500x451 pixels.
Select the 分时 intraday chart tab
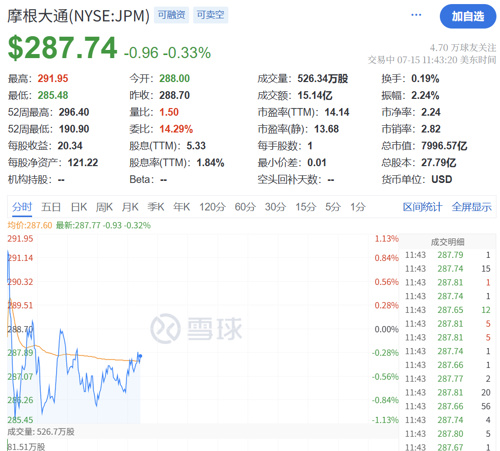click(x=22, y=207)
